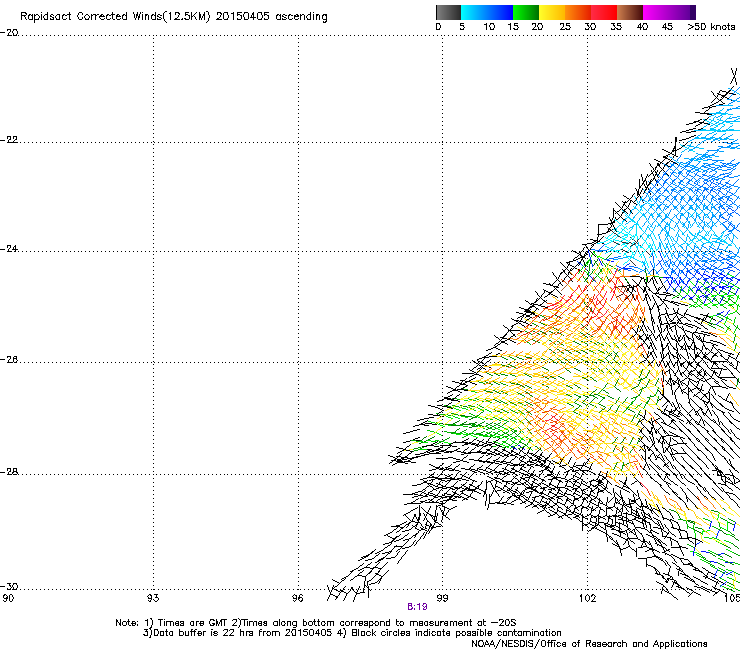Click the purple '8:19' swath time label
The height and width of the screenshot is (650, 740).
(417, 607)
